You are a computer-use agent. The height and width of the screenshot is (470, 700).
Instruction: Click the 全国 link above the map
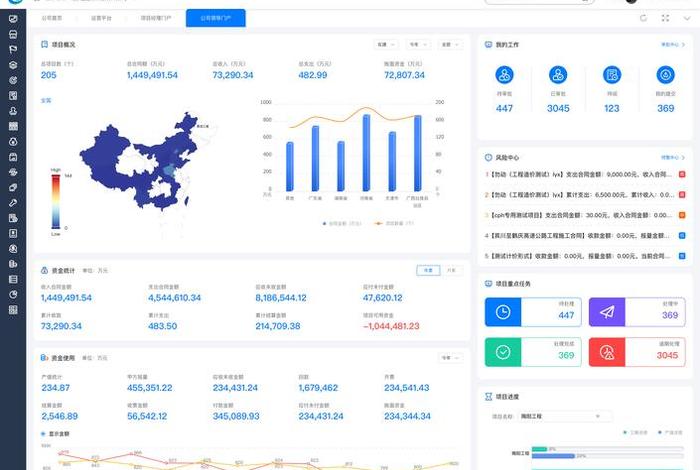(x=46, y=100)
